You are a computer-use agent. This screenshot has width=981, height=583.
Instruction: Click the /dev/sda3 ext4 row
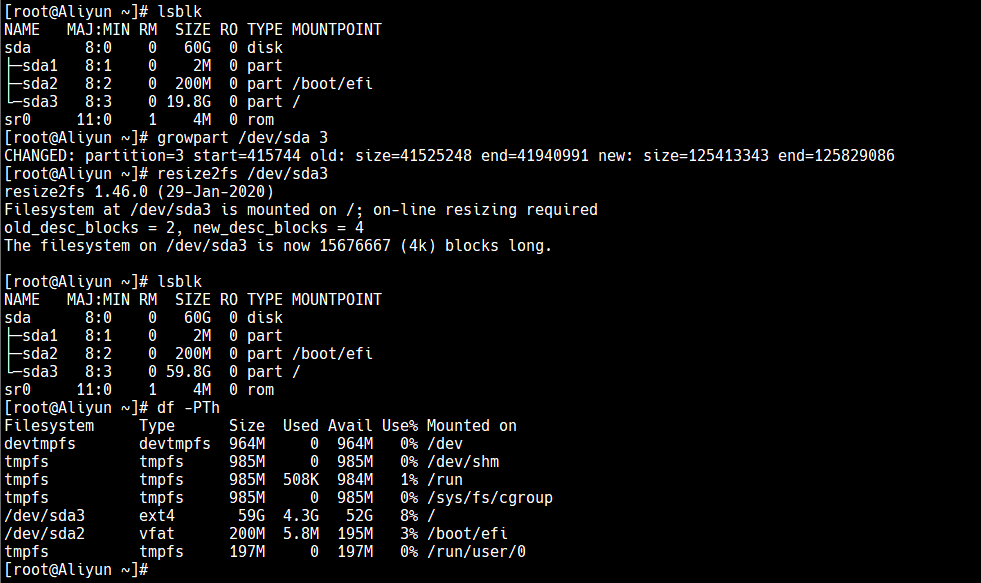220,516
